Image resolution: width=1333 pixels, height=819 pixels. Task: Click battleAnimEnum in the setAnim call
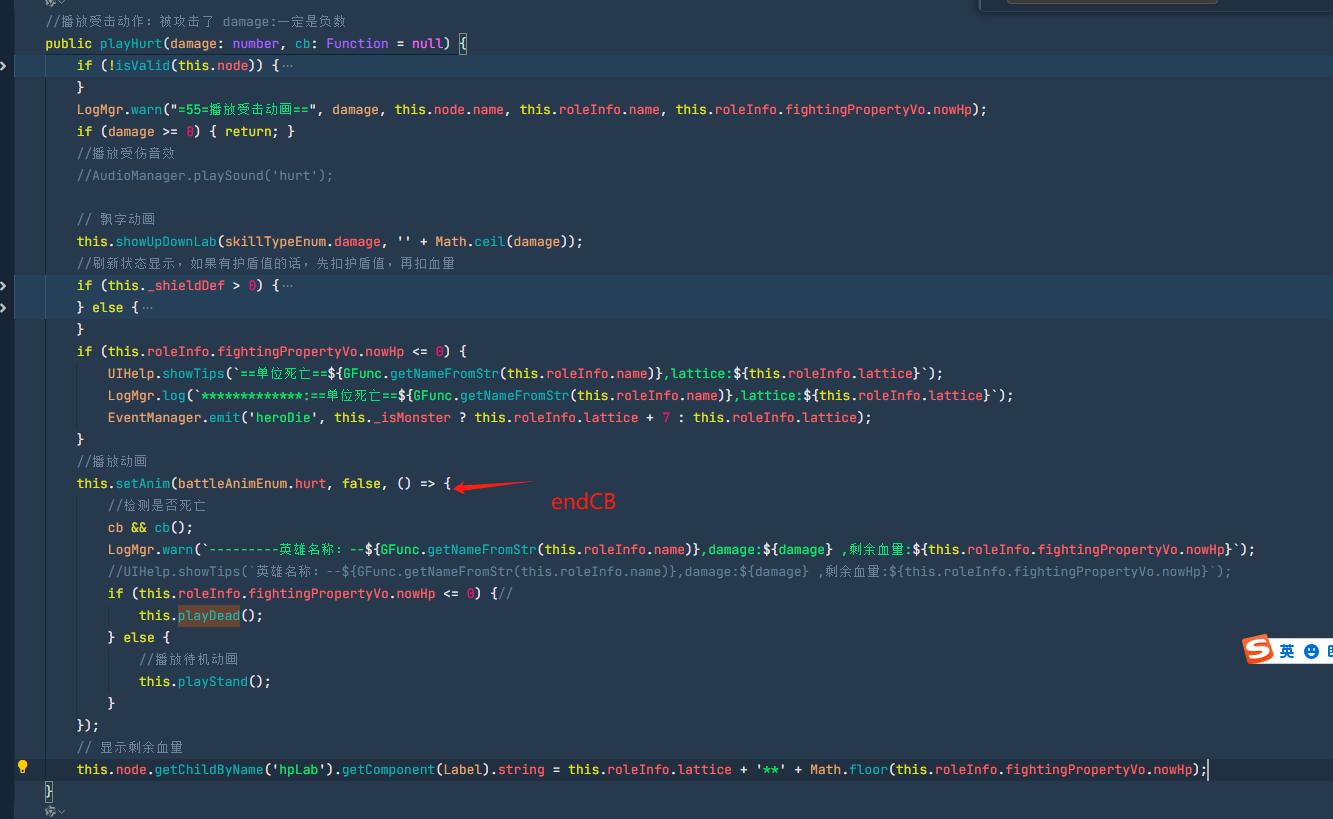pos(233,484)
